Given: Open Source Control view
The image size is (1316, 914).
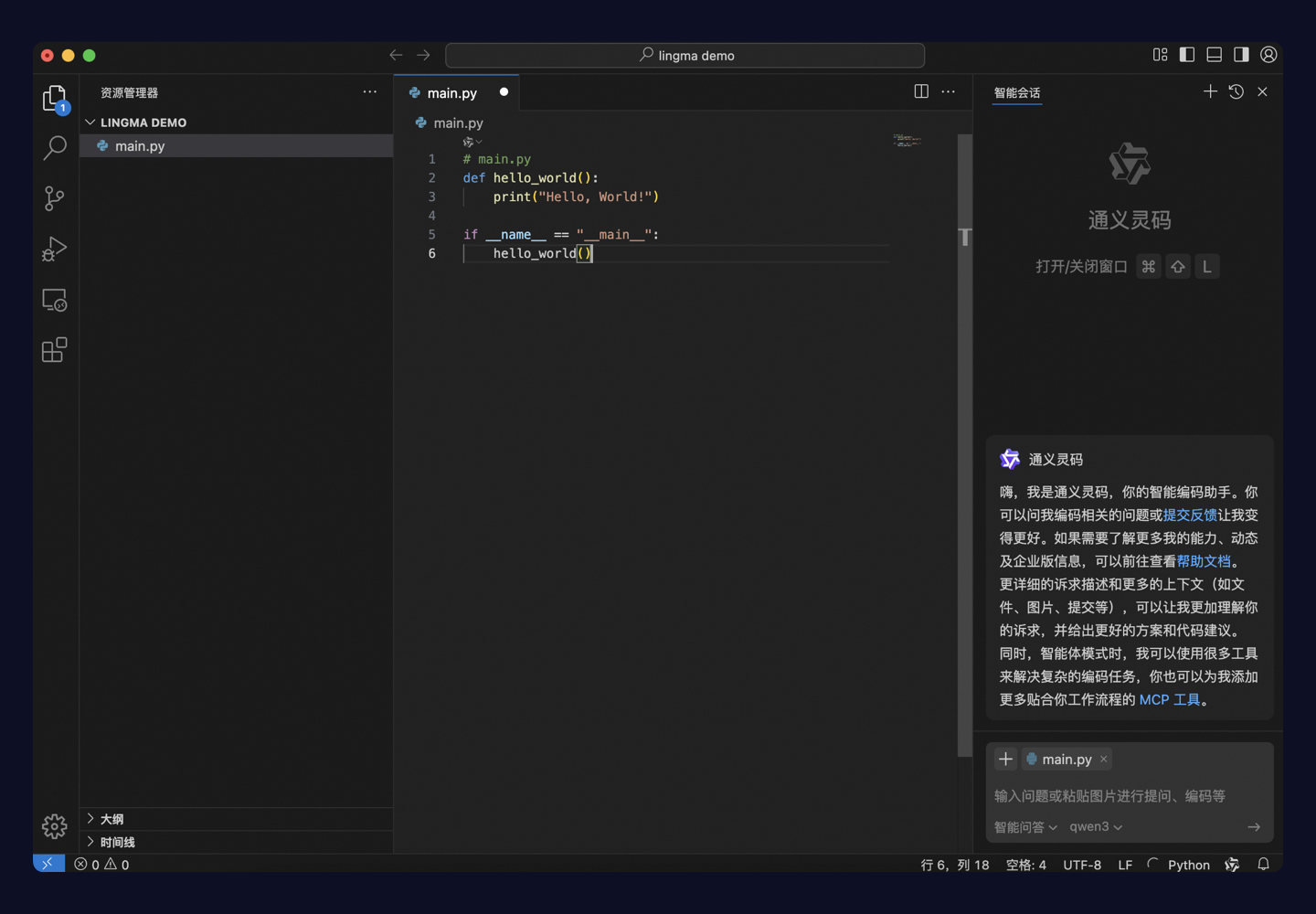Looking at the screenshot, I should point(55,198).
